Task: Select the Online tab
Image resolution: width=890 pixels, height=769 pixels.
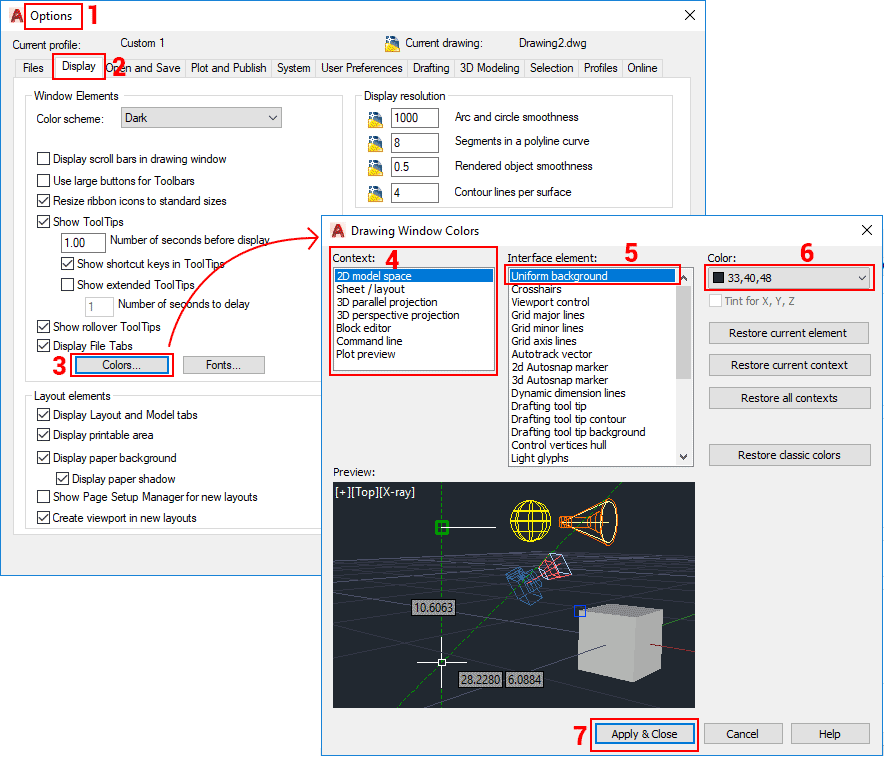Action: 642,68
